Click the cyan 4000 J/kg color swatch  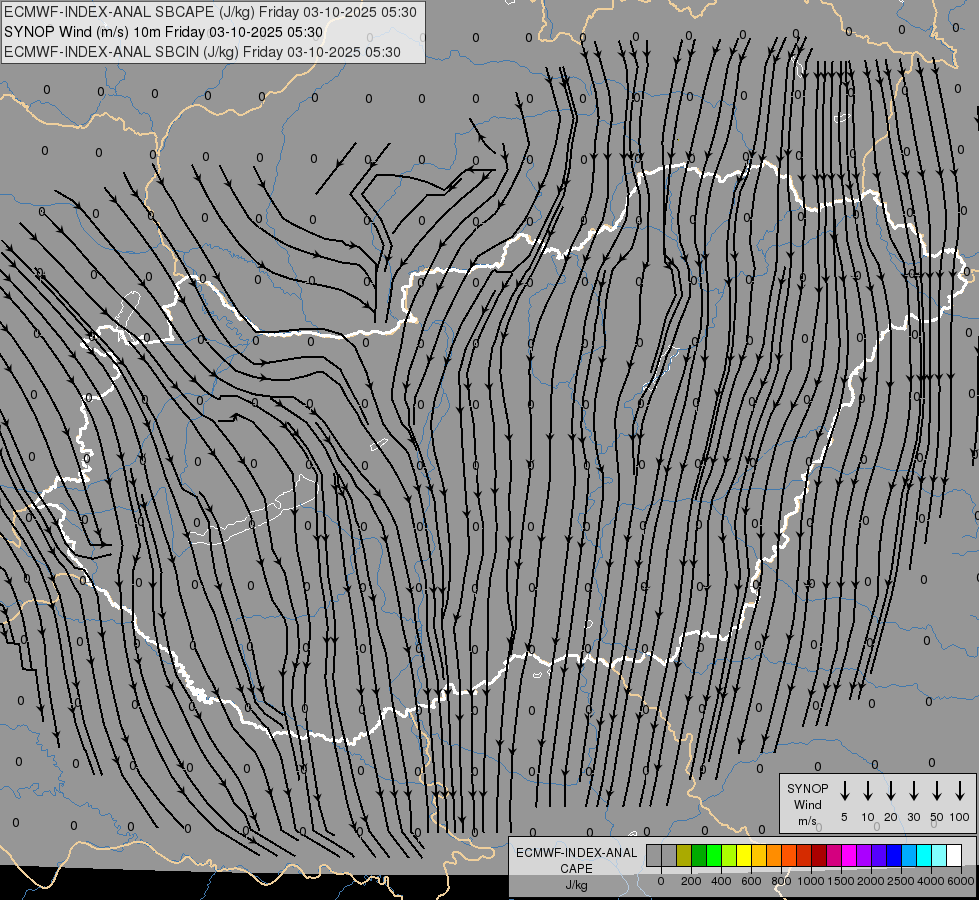click(x=924, y=855)
